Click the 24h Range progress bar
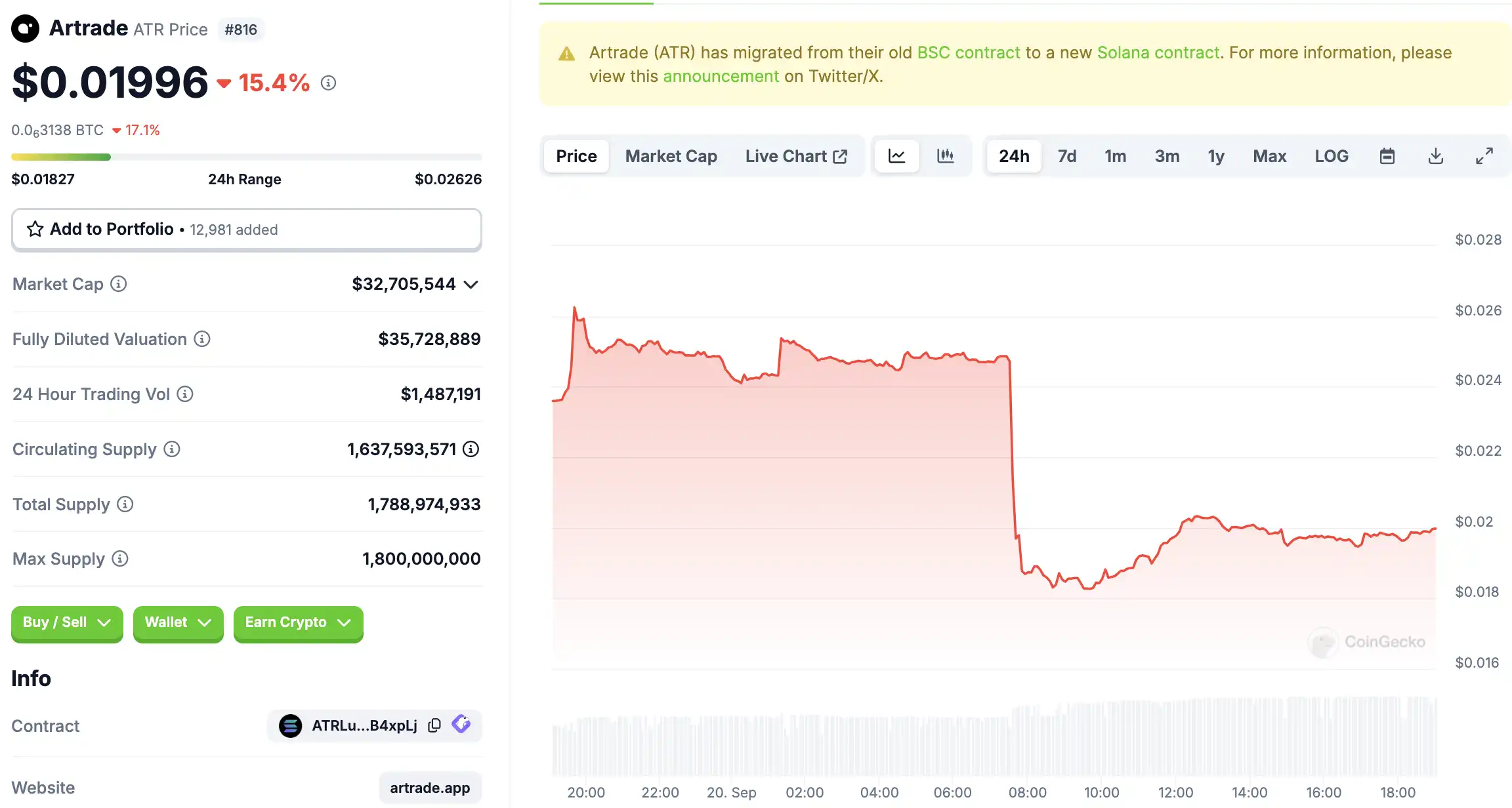The height and width of the screenshot is (808, 1512). pyautogui.click(x=246, y=157)
